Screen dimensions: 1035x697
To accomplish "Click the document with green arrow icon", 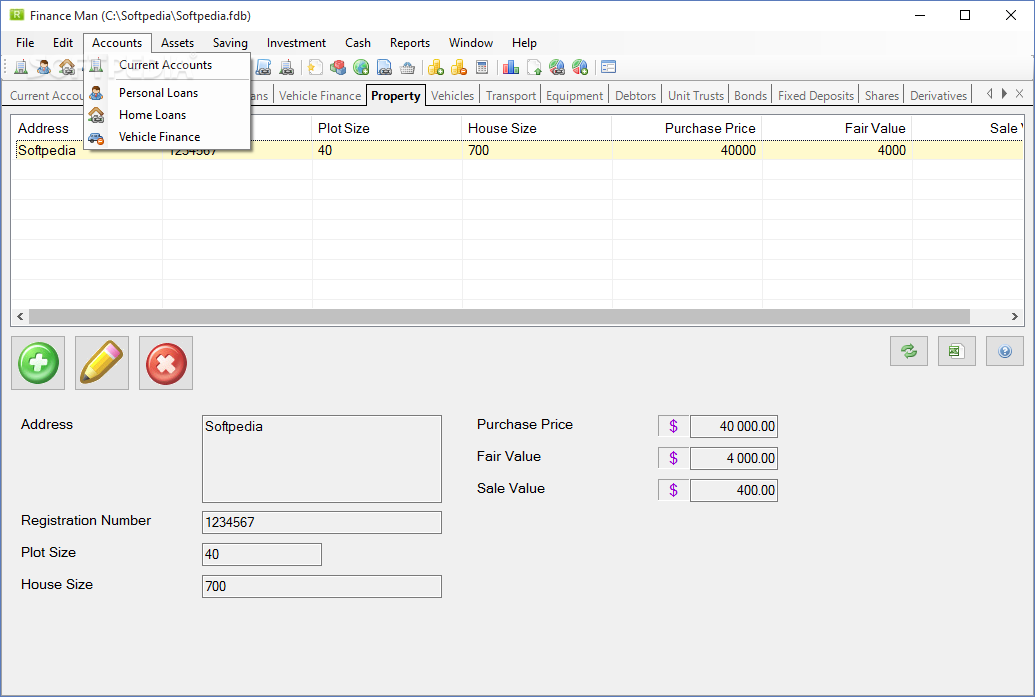I will click(534, 67).
